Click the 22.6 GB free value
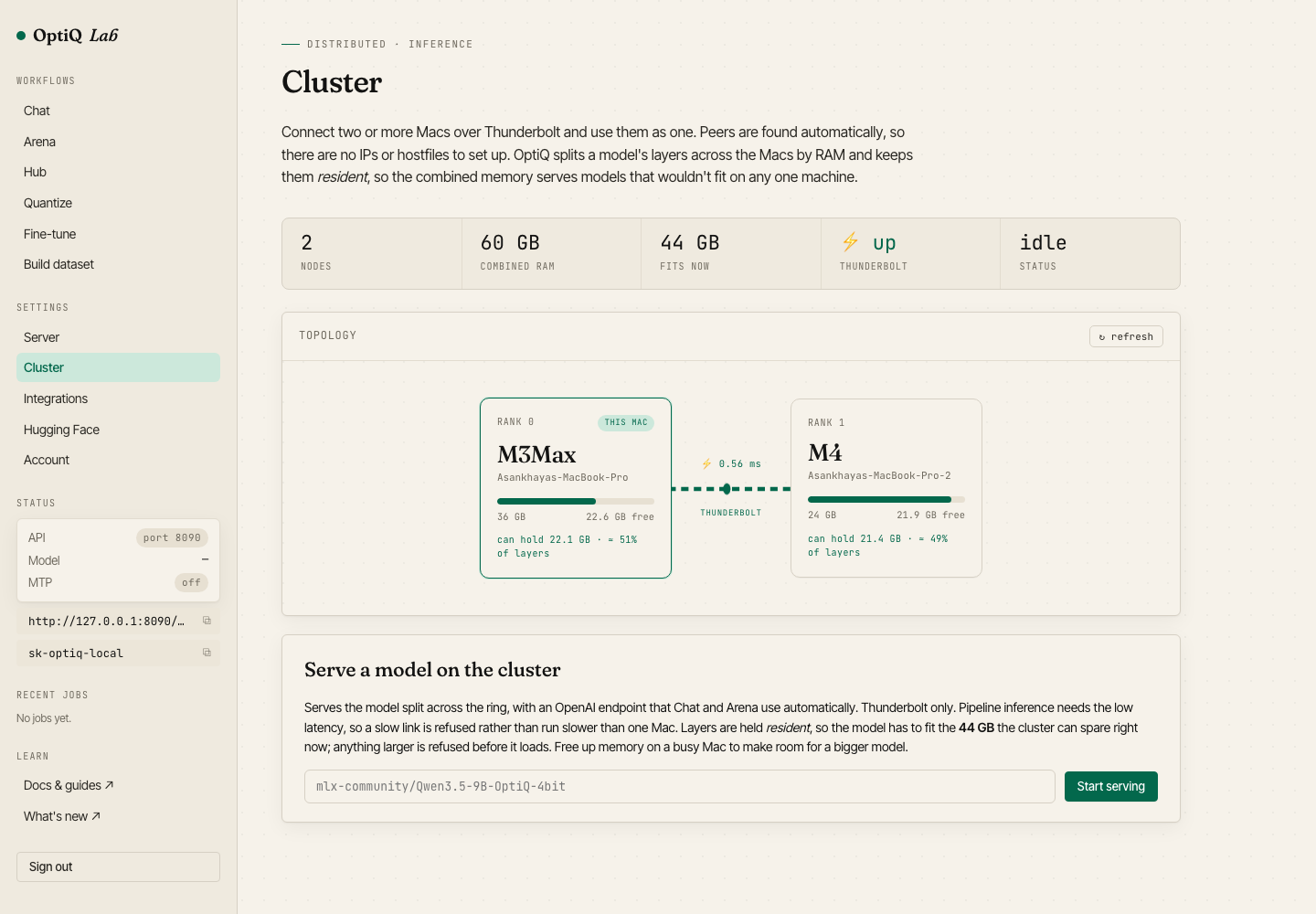Screen dimensions: 1316x914 coord(620,516)
